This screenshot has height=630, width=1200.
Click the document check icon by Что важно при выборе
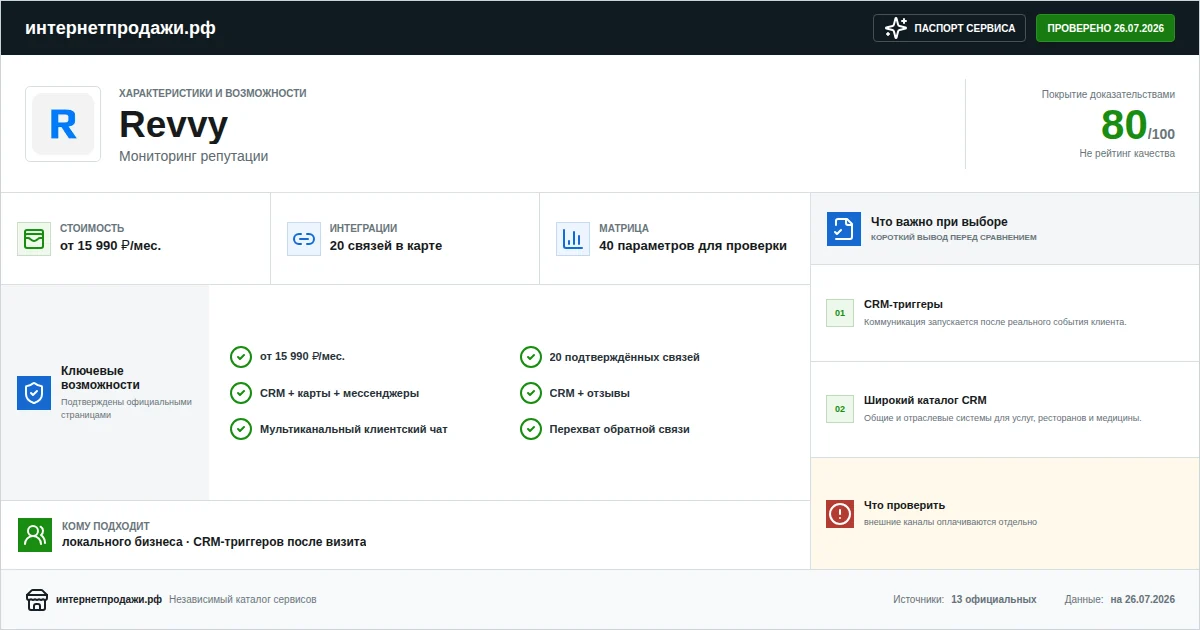[844, 229]
